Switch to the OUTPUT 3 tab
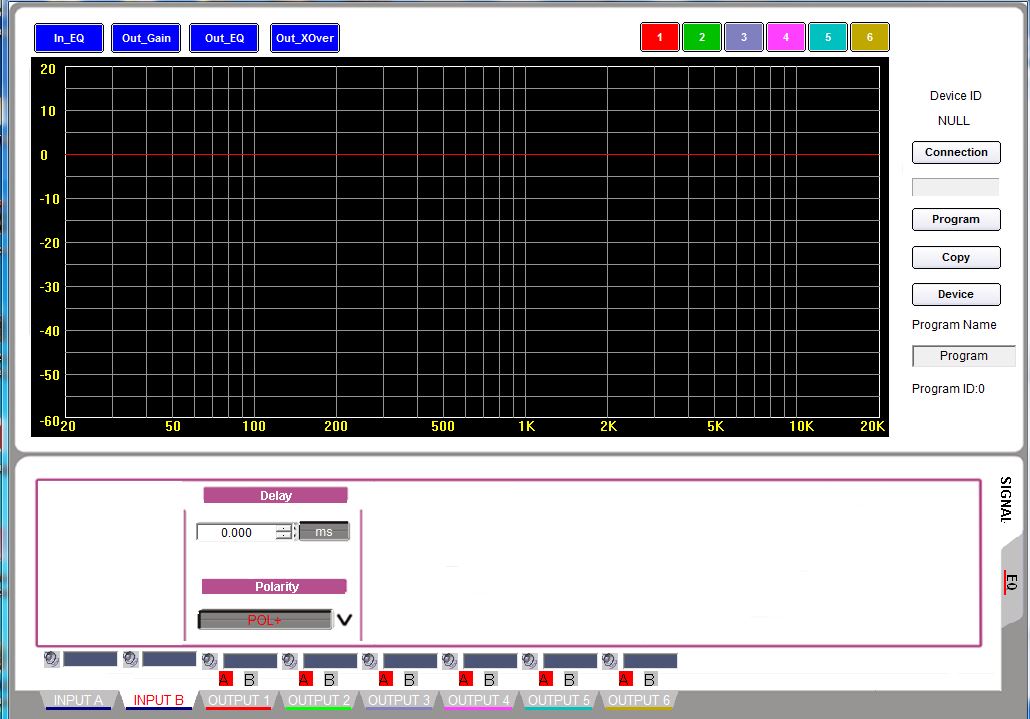This screenshot has height=719, width=1030. pyautogui.click(x=399, y=700)
